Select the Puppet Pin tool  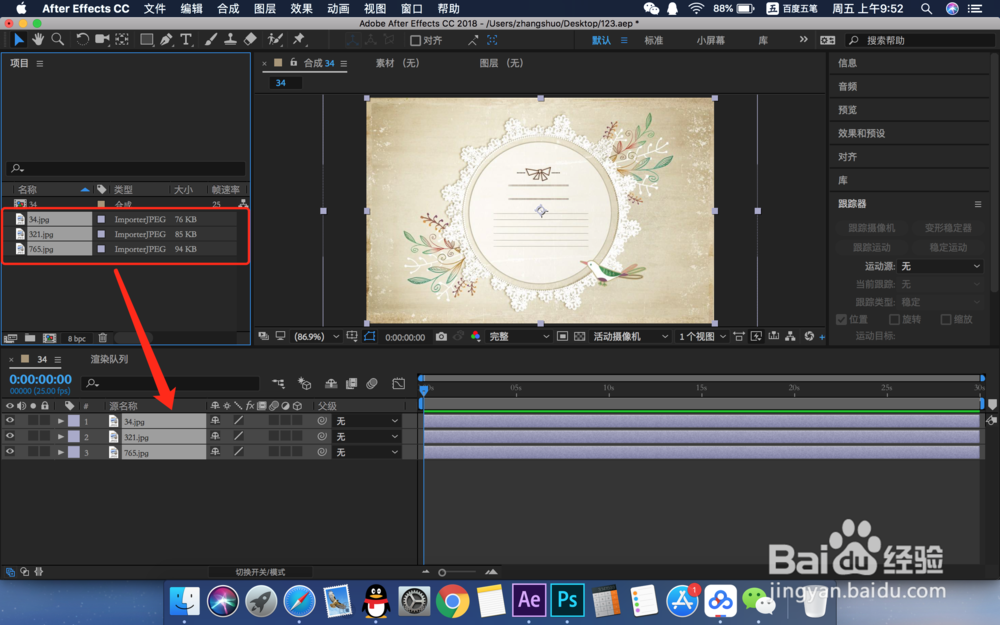298,40
